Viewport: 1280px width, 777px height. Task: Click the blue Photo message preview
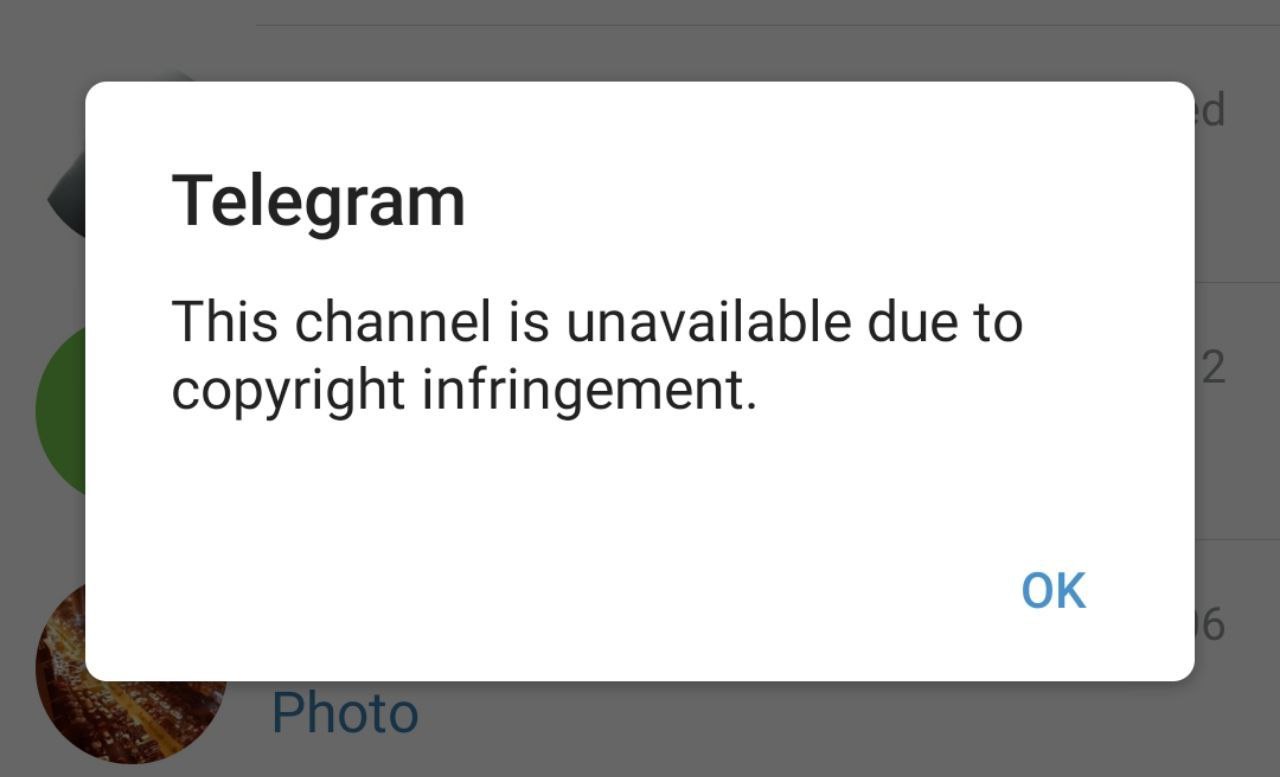click(345, 713)
